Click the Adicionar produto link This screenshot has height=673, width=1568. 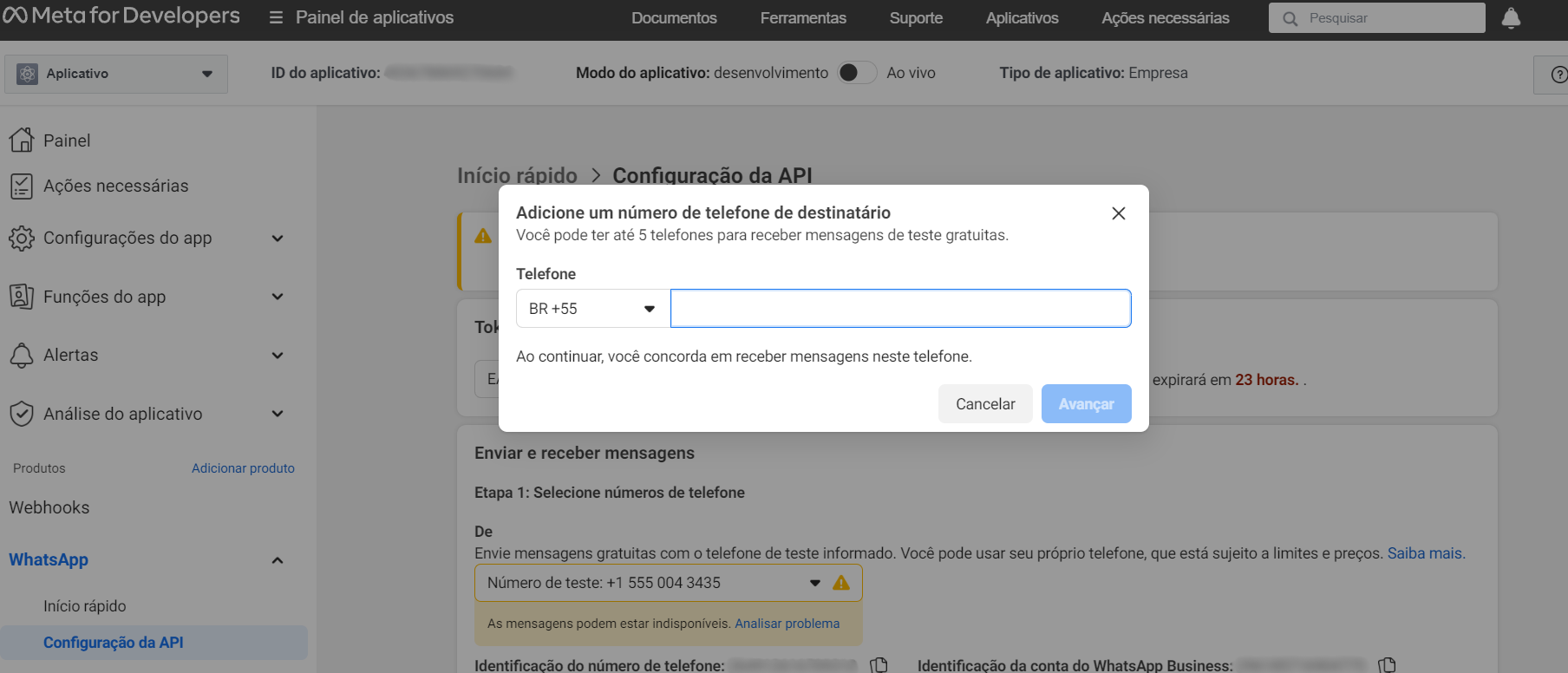click(243, 468)
